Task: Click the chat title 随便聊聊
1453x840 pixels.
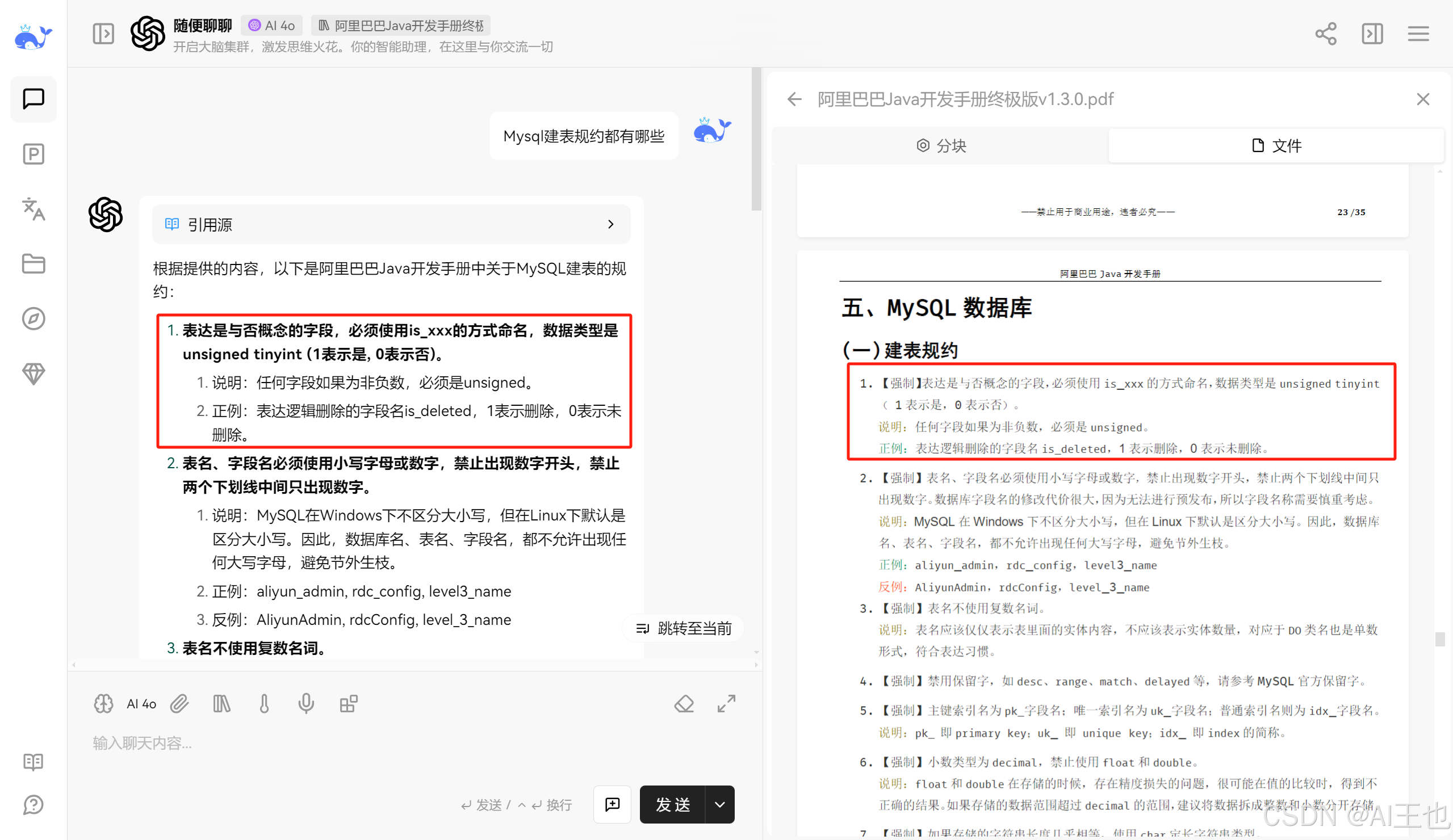Action: click(202, 26)
